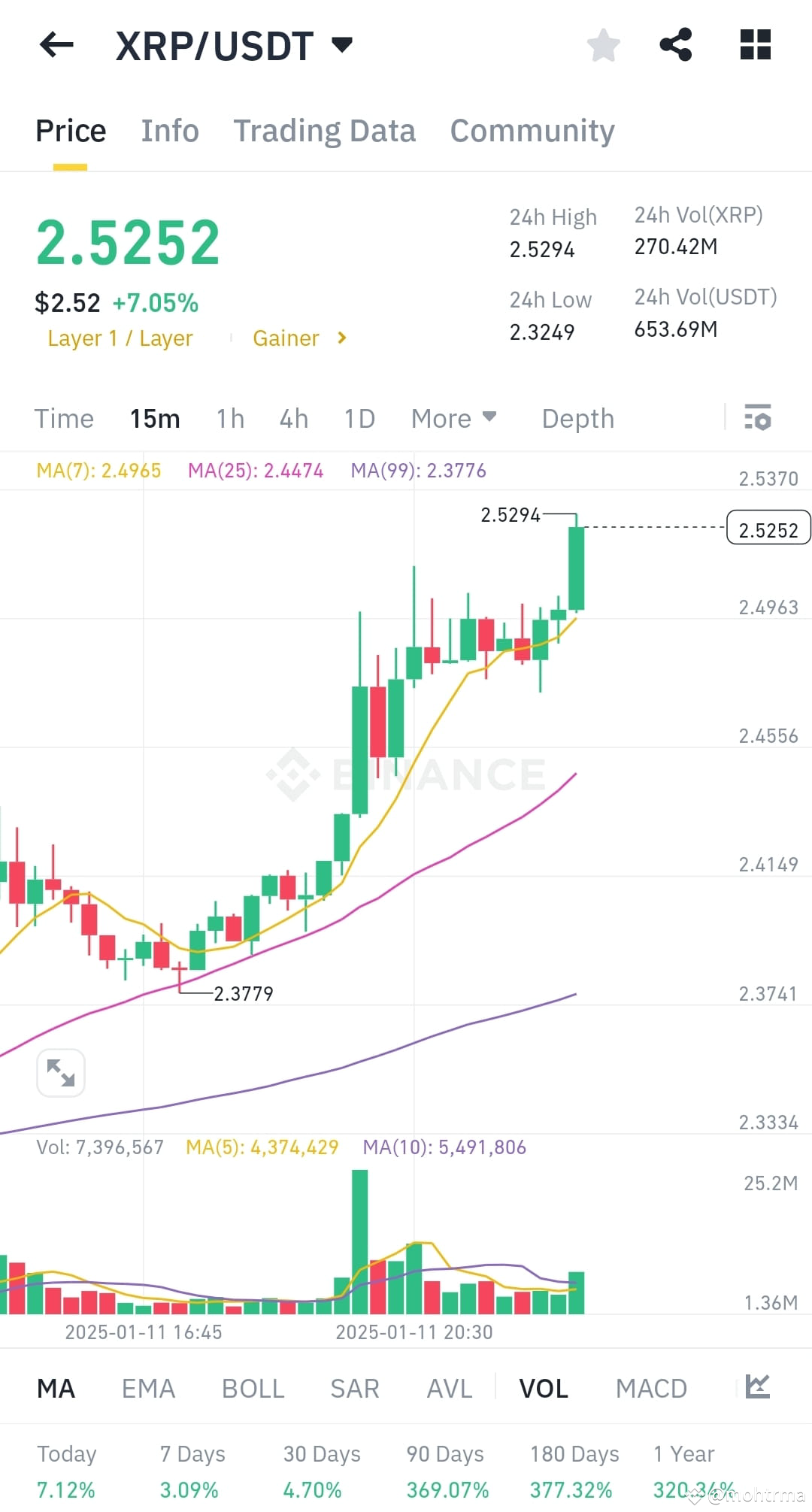This screenshot has height=1512, width=812.
Task: Toggle the favorite star for XRP/USDT
Action: [604, 45]
